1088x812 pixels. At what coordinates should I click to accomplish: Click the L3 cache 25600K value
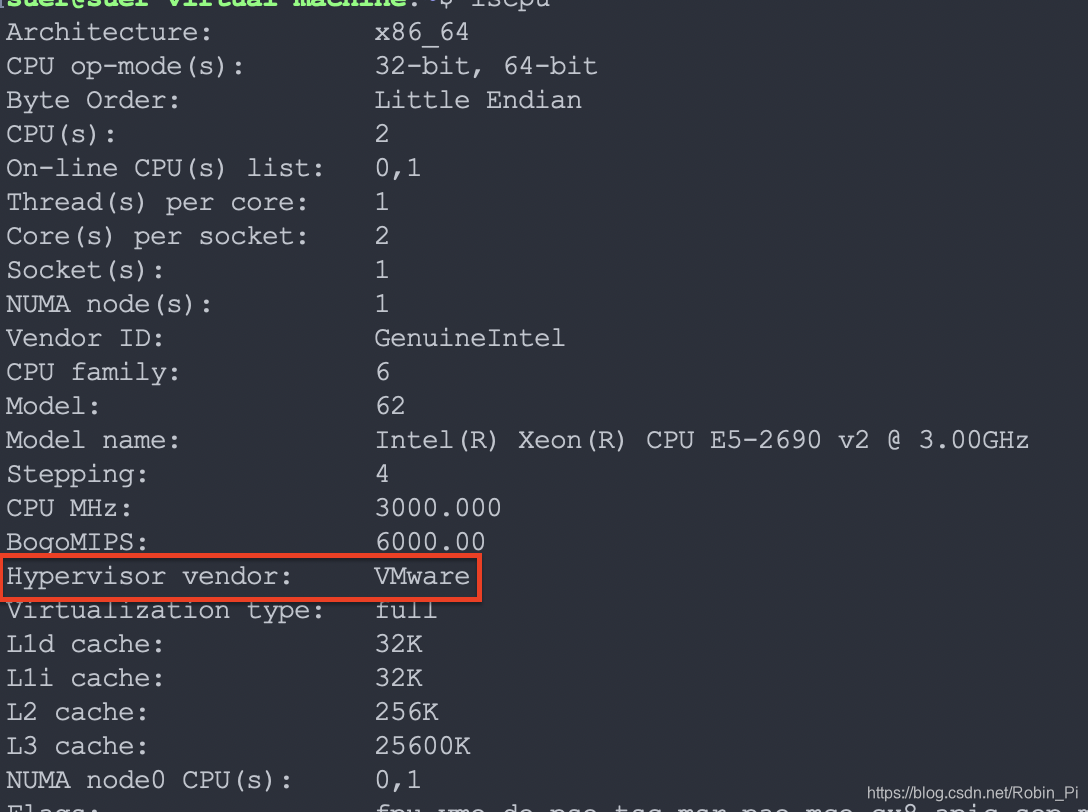point(423,746)
